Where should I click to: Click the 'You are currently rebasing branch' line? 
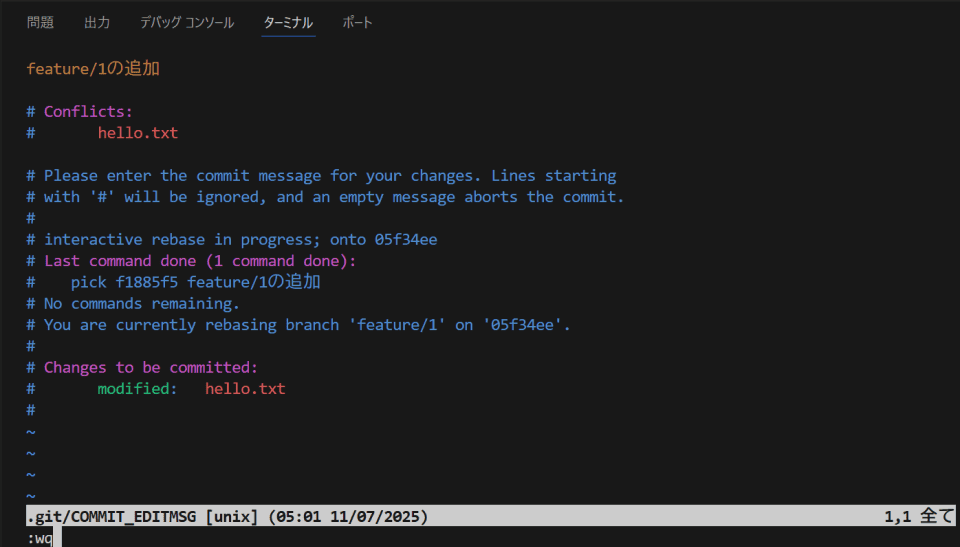[x=298, y=325]
